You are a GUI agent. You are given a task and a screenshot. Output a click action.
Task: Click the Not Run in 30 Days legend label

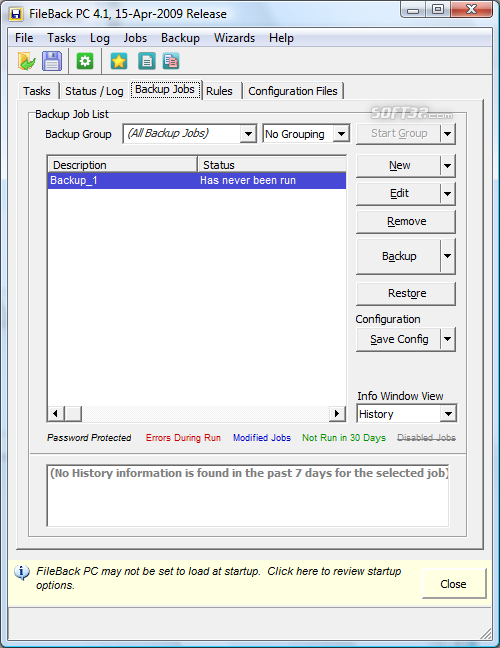344,438
